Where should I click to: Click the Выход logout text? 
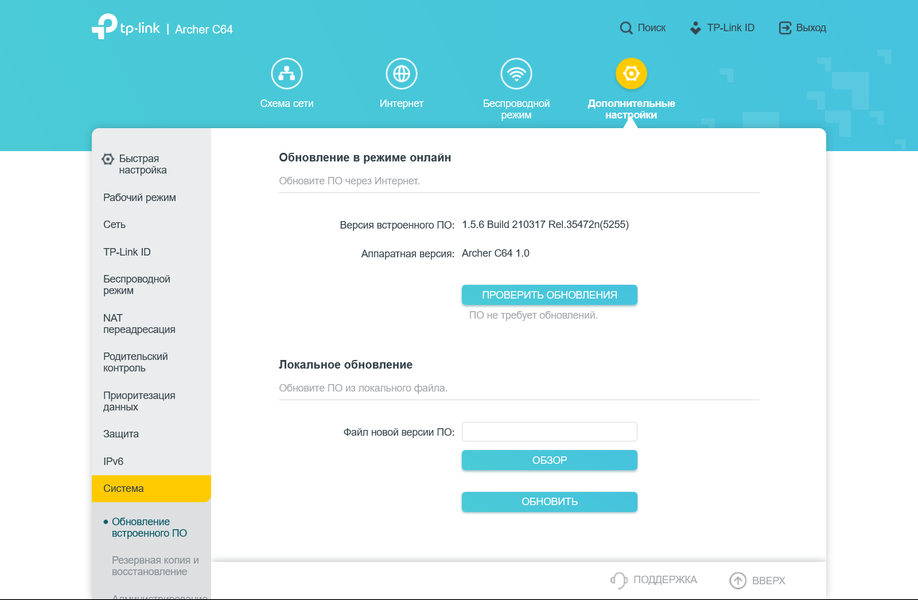(811, 28)
